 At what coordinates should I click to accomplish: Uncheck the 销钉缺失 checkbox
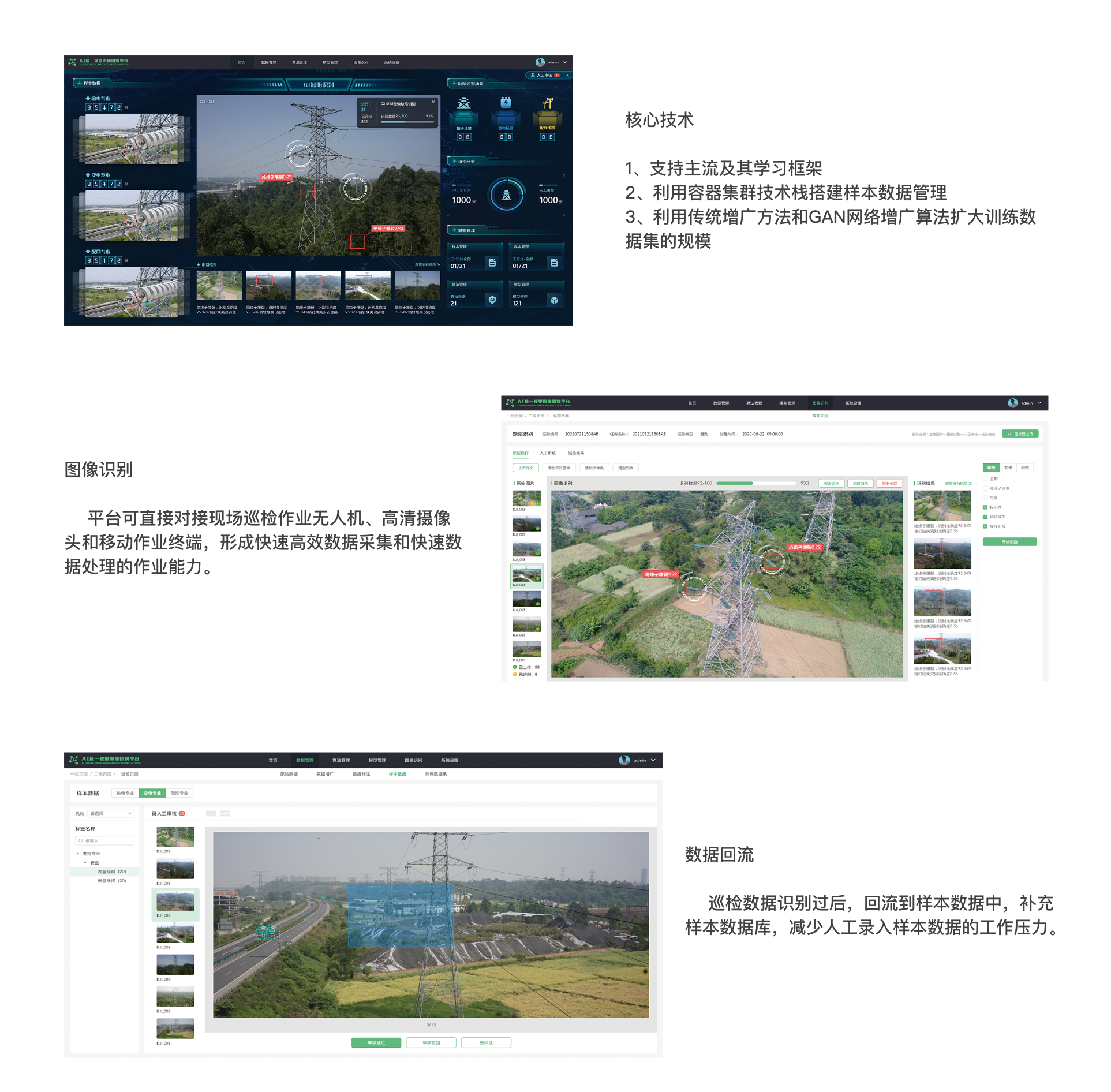[985, 517]
